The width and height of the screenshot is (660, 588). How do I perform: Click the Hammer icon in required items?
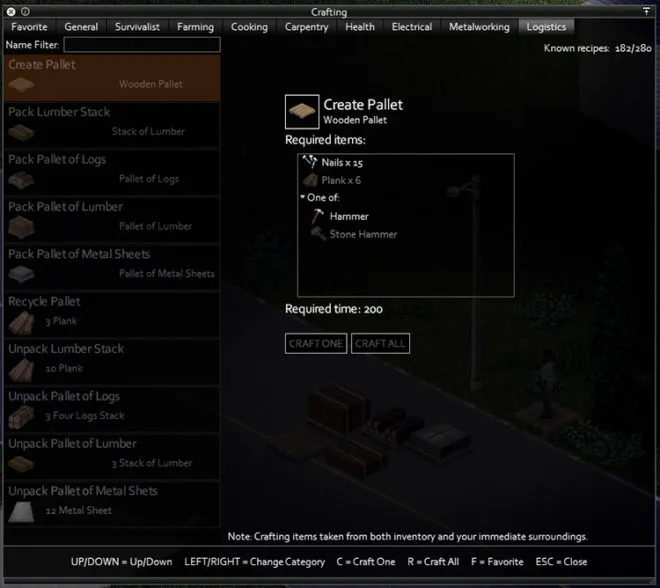315,216
